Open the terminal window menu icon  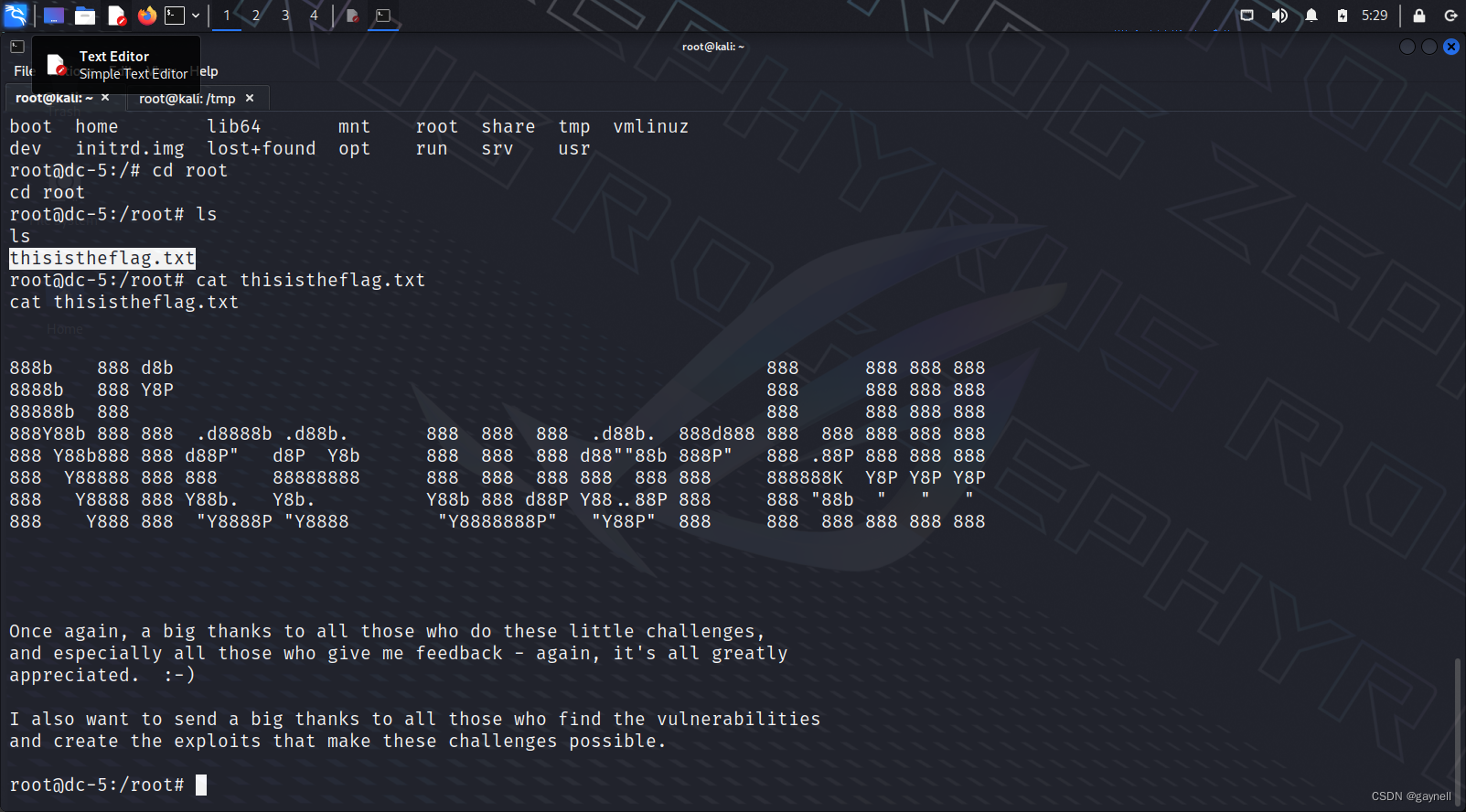17,47
